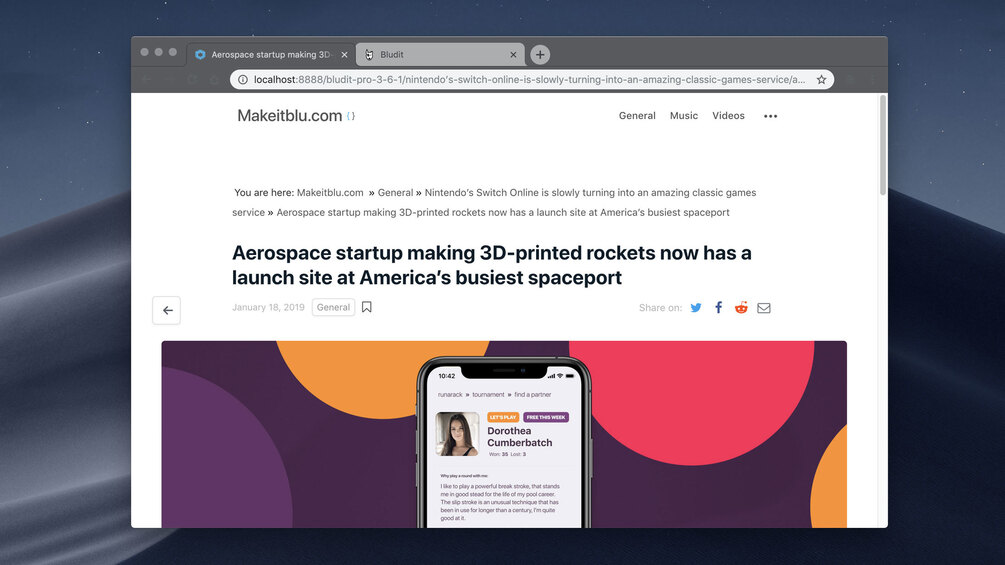Share the article on Reddit
Viewport: 1005px width, 565px height.
point(741,307)
